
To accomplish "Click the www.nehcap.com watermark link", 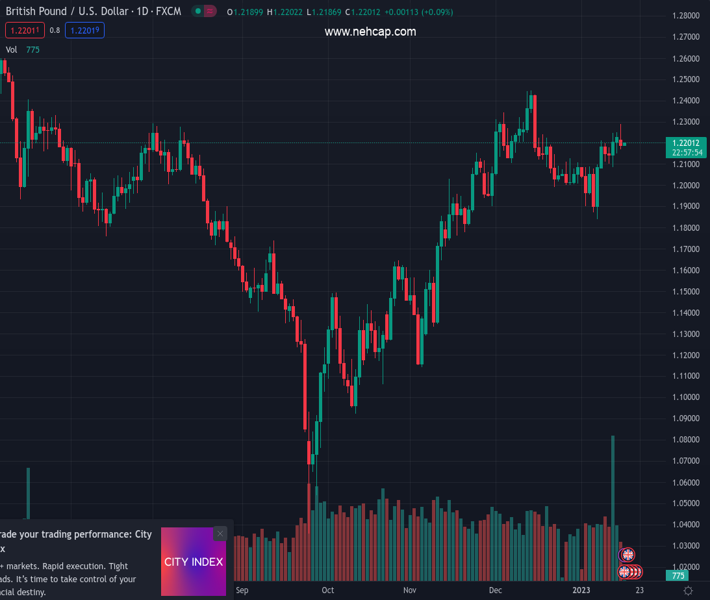I will tap(370, 32).
